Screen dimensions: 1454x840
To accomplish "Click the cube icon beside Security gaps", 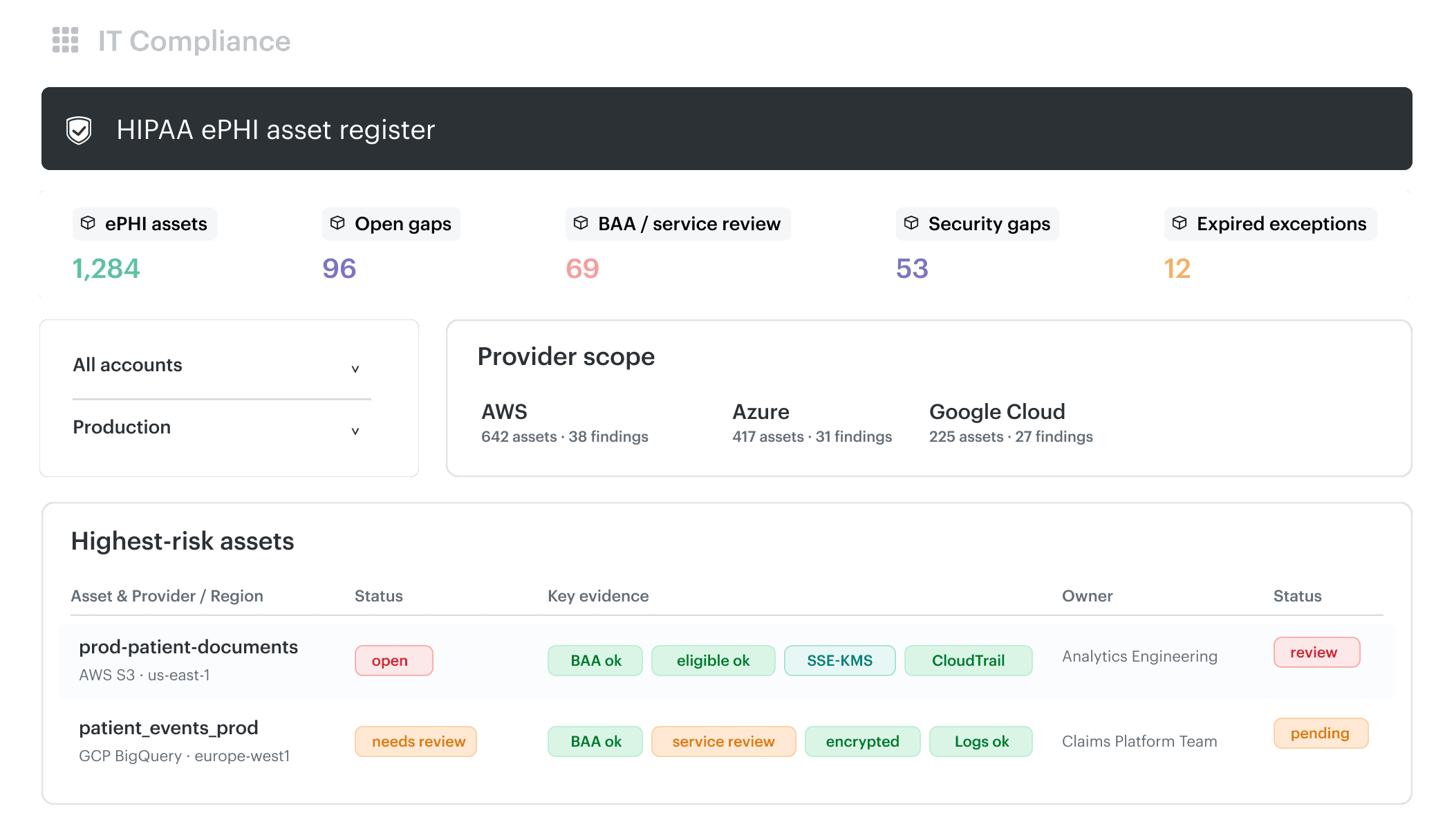I will pyautogui.click(x=911, y=223).
